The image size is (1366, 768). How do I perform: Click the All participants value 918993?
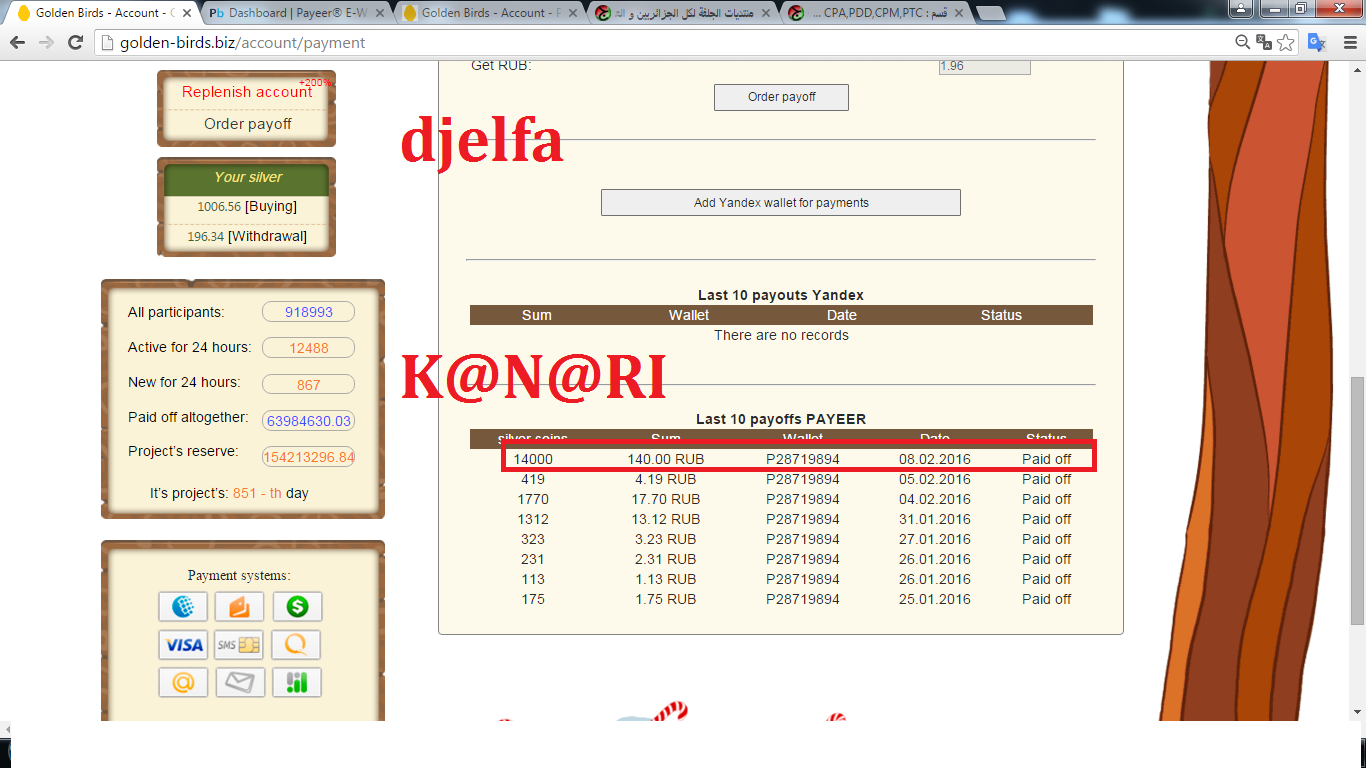point(308,312)
